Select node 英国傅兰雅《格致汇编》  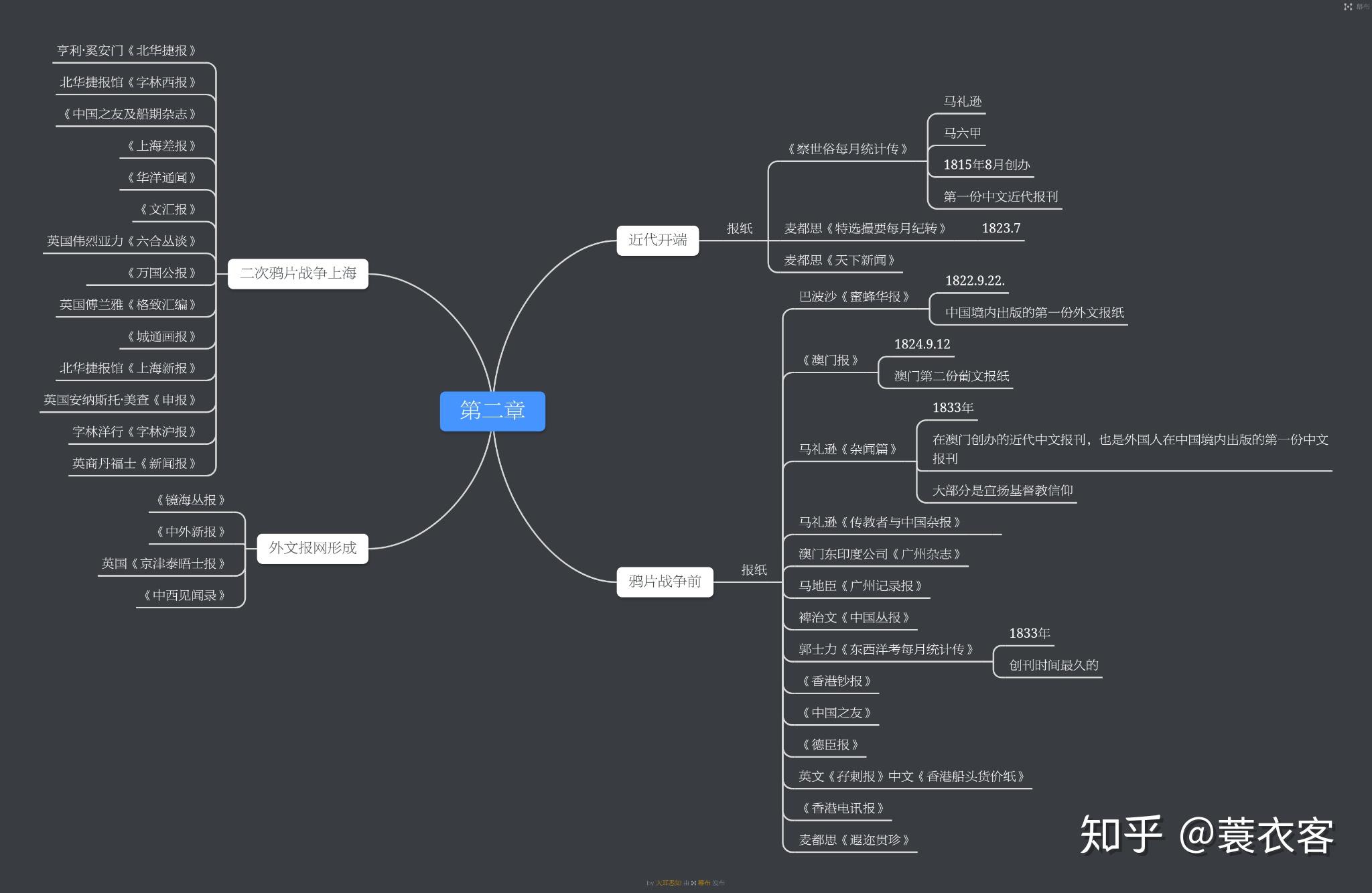(x=129, y=305)
